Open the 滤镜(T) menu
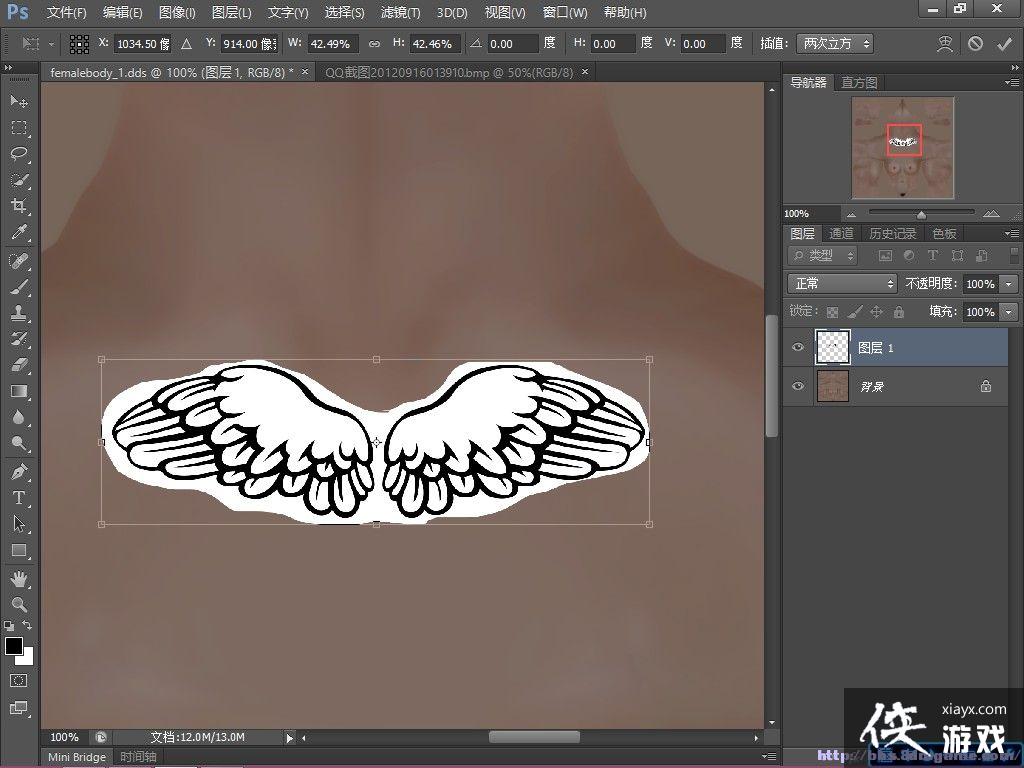This screenshot has height=768, width=1024. (401, 13)
